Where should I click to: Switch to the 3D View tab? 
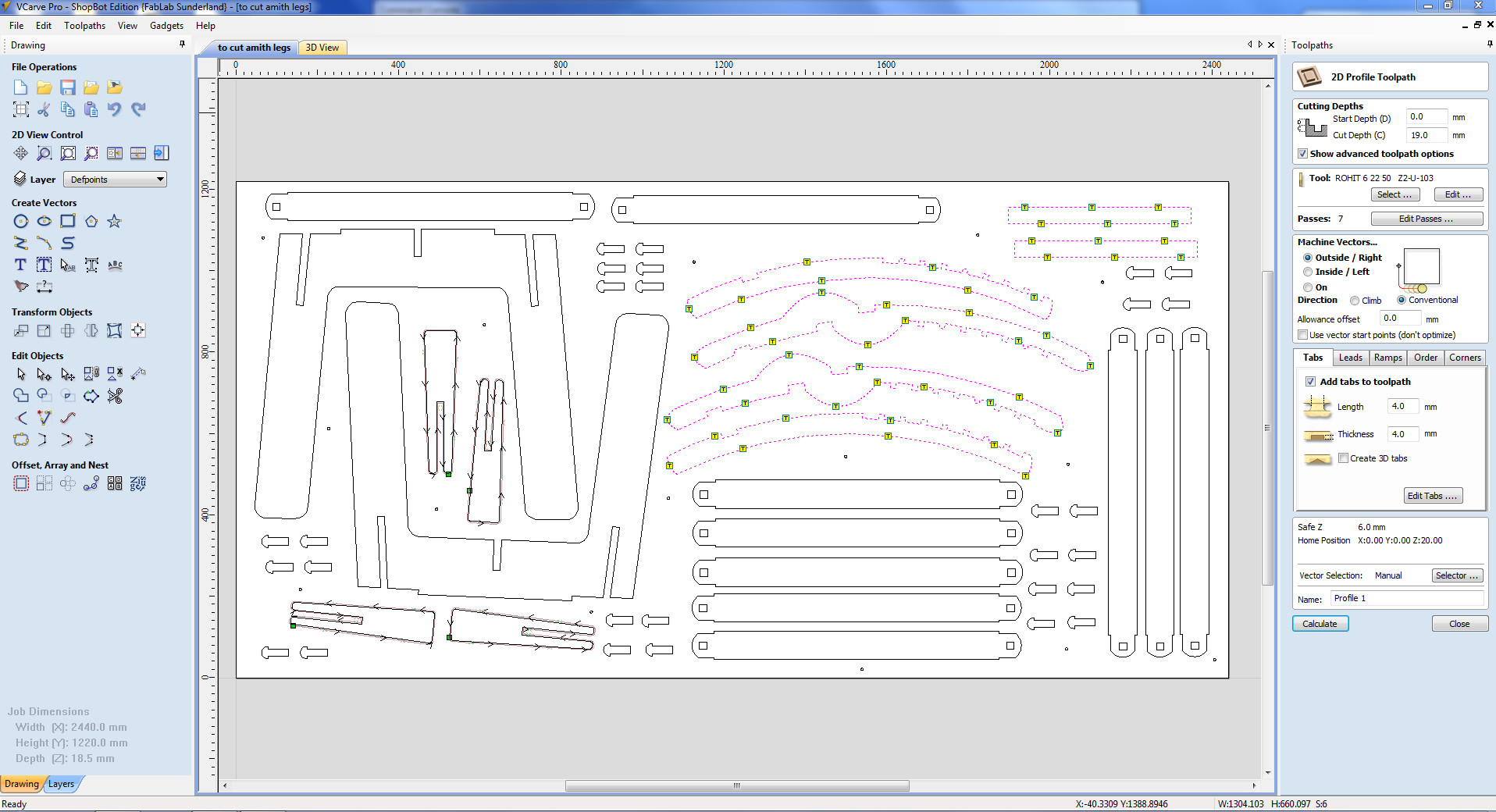(x=322, y=48)
